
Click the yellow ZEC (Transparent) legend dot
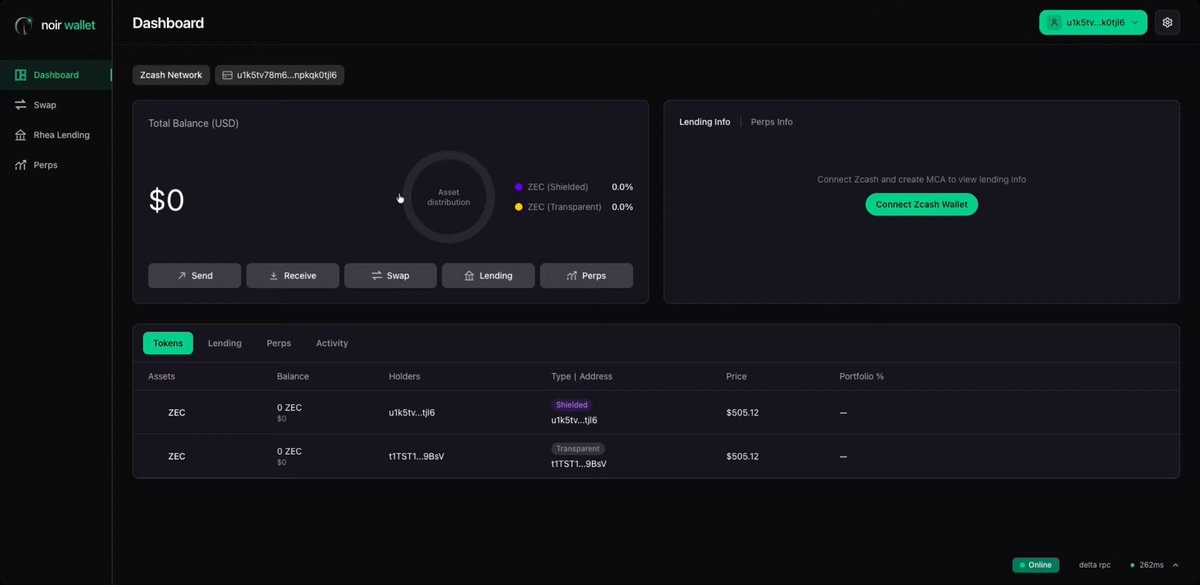518,207
